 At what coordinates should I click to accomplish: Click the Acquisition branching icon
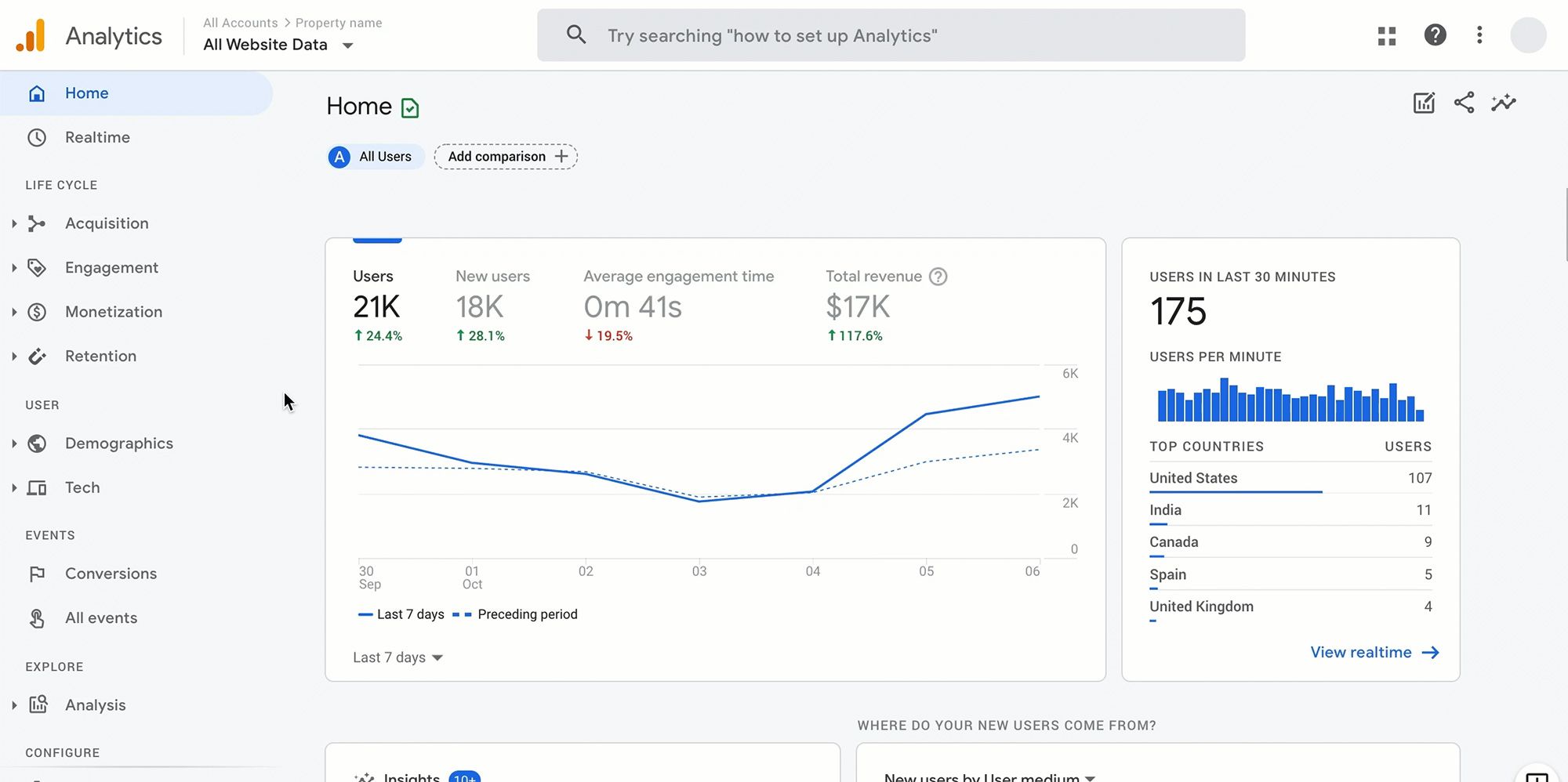[x=37, y=224]
